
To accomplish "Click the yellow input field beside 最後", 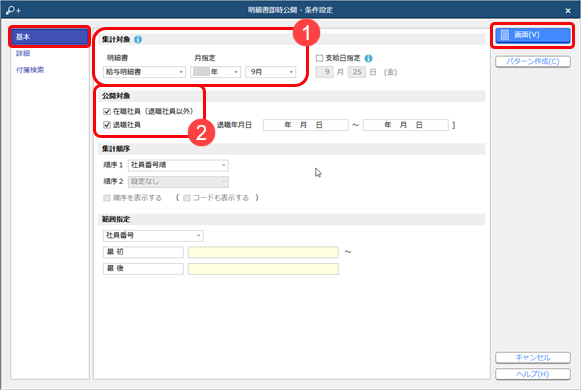I will pyautogui.click(x=263, y=269).
